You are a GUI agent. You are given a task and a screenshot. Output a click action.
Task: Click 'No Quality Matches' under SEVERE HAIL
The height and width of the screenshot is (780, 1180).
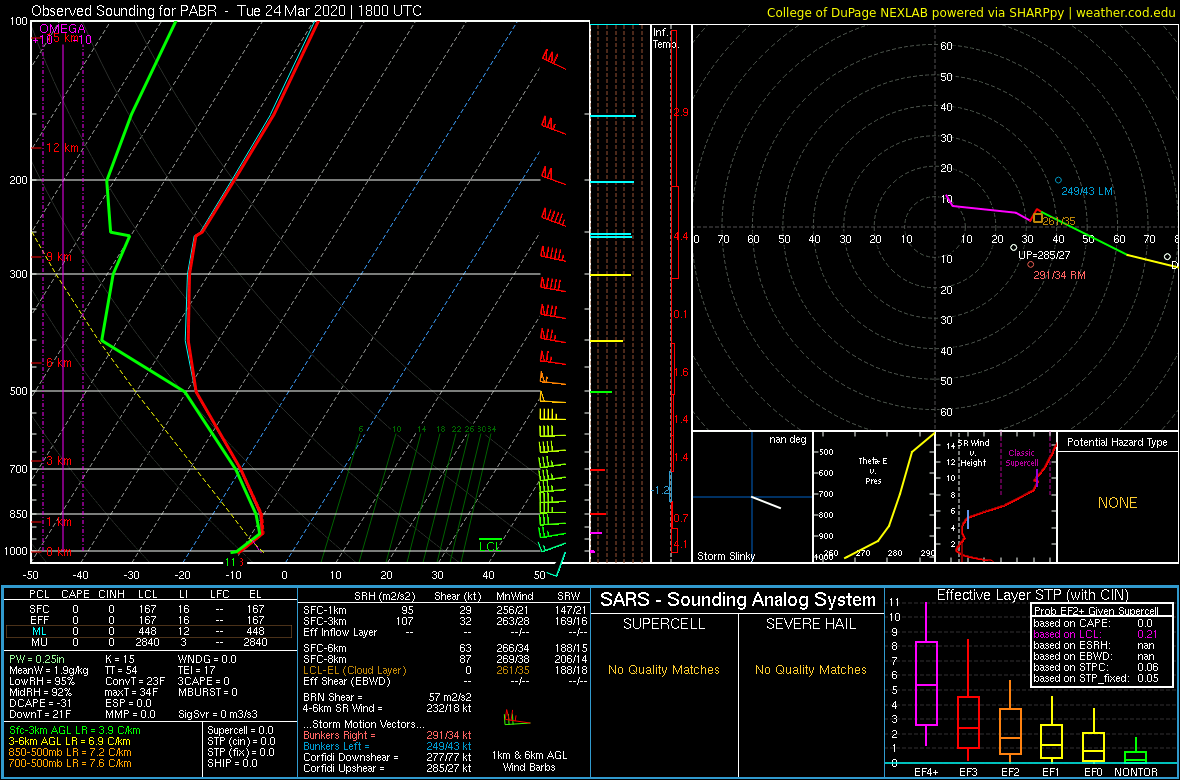pyautogui.click(x=810, y=669)
